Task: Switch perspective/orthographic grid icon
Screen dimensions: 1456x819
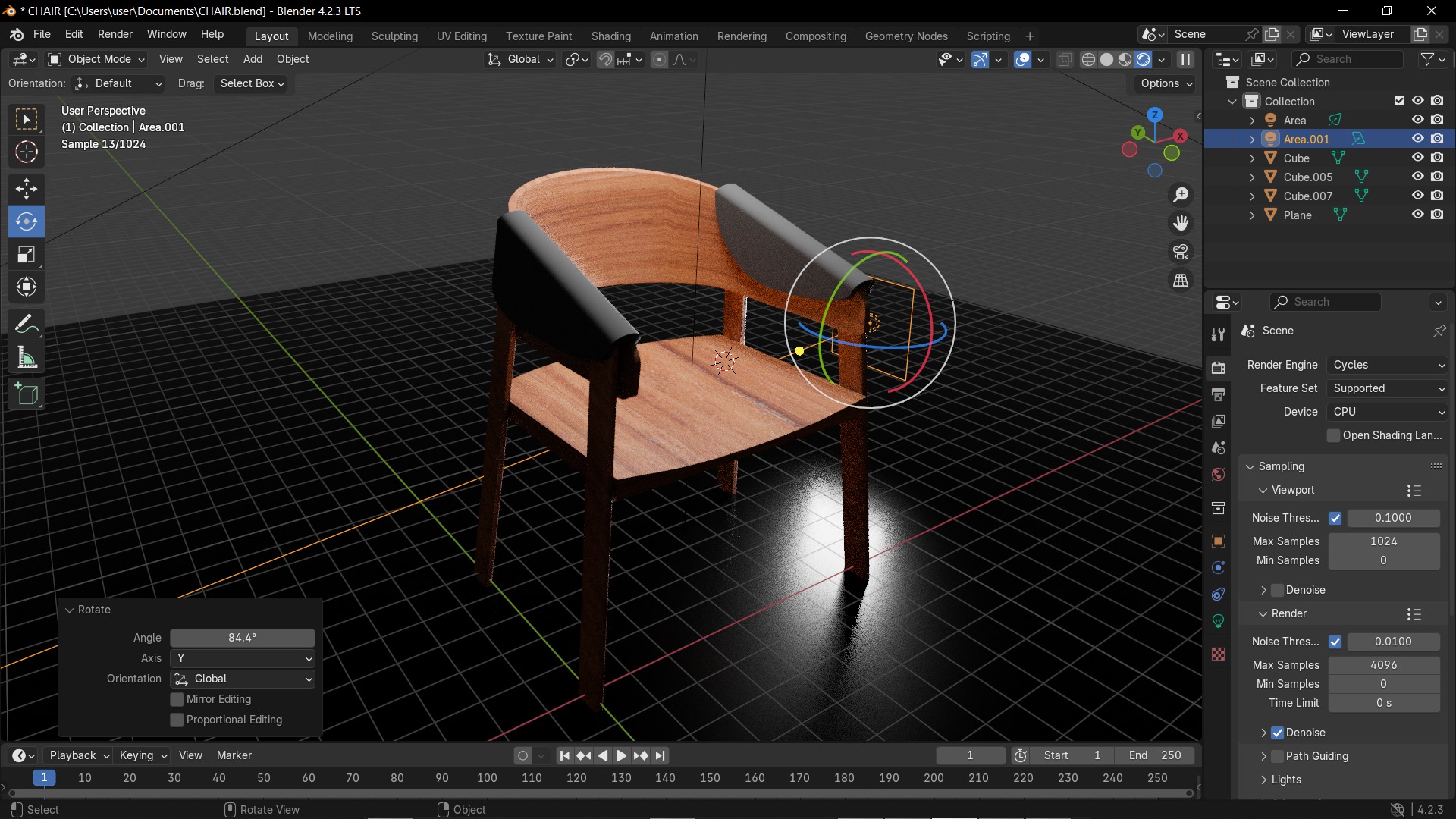Action: click(x=1181, y=281)
